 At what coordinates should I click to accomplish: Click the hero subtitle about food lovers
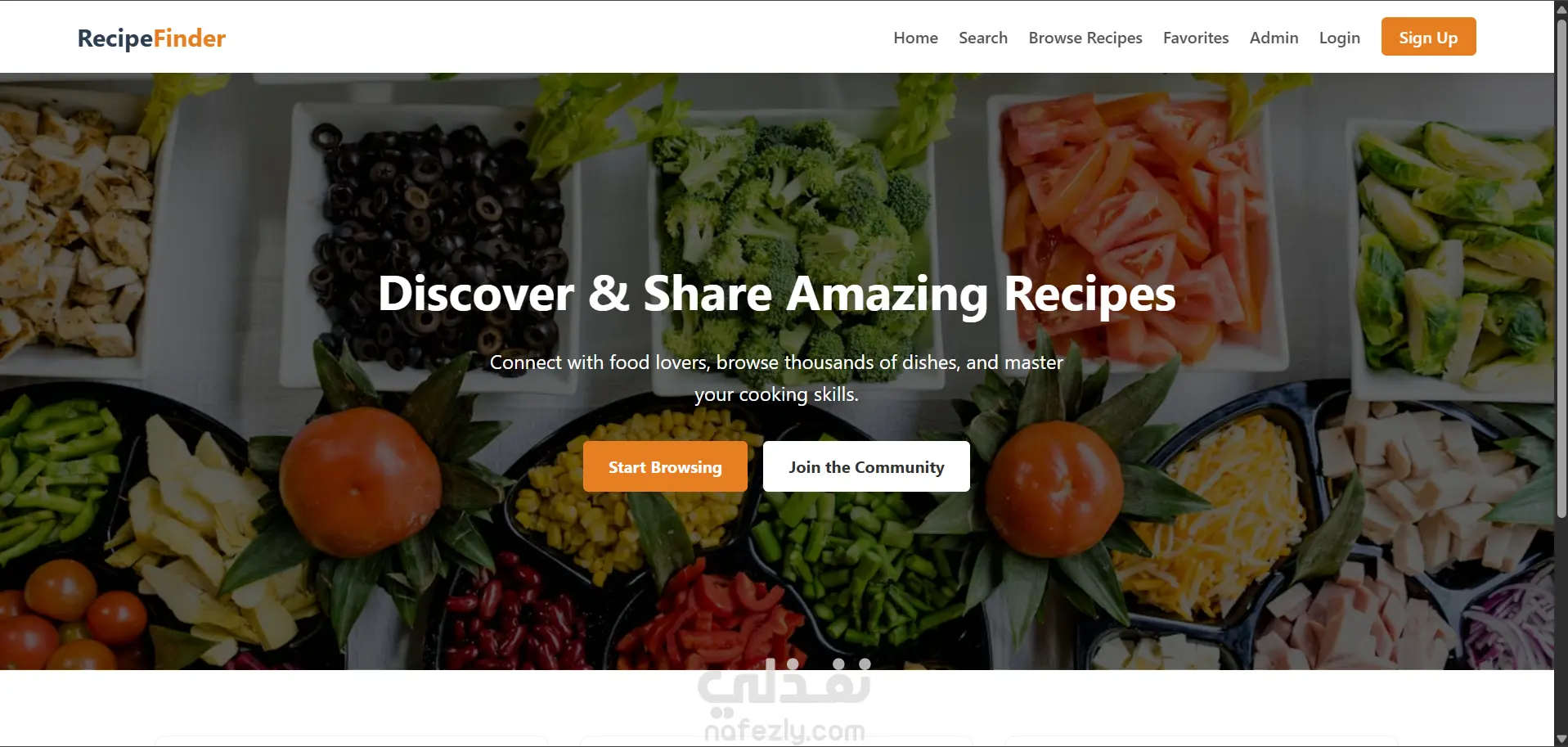tap(776, 378)
